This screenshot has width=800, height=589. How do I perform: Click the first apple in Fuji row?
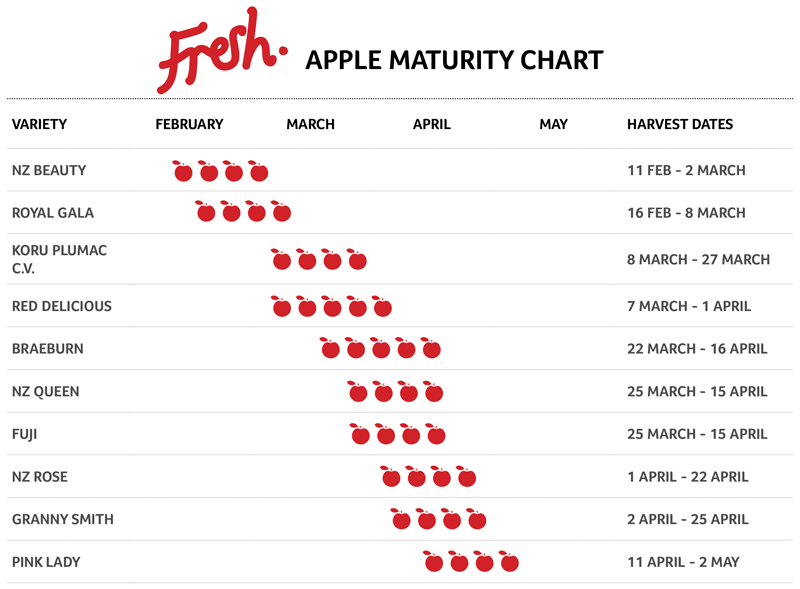pos(360,434)
